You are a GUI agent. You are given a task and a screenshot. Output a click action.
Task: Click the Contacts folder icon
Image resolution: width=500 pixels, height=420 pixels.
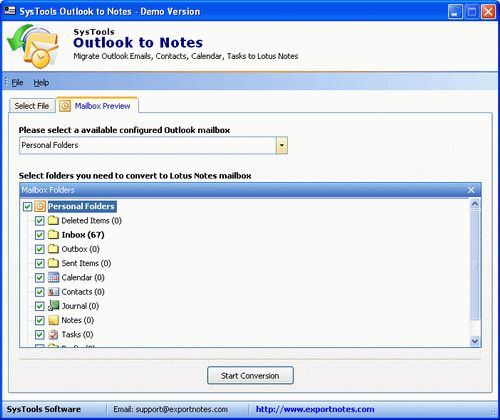53,292
